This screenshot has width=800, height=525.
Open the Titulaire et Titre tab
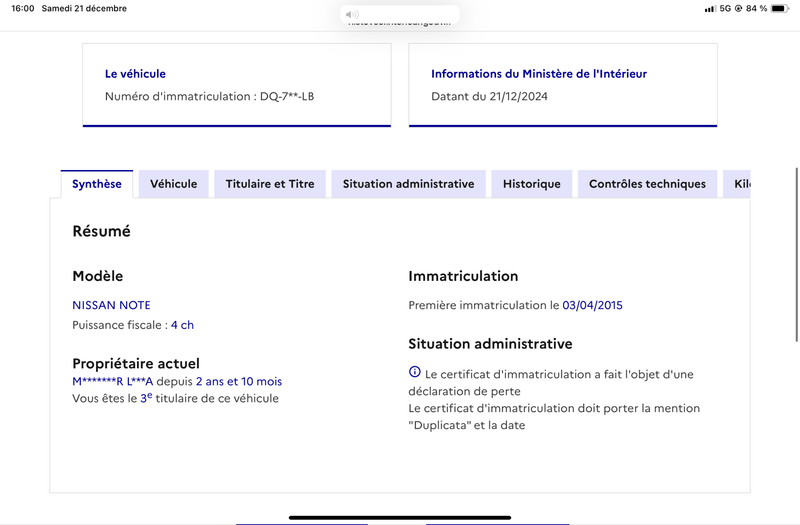point(270,184)
